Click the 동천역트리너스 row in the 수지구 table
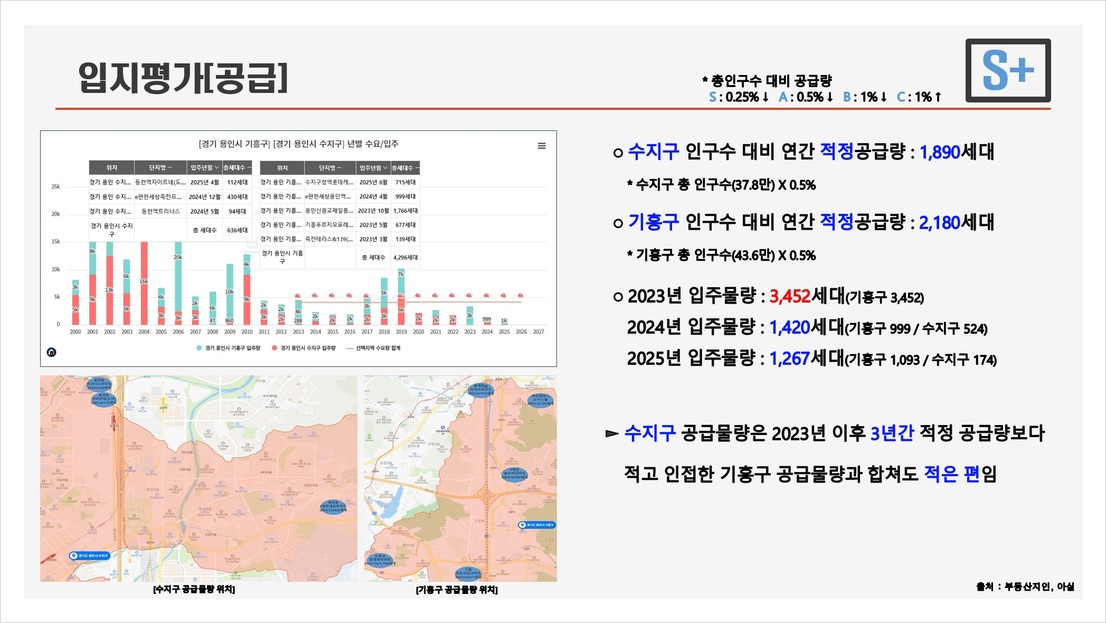Viewport: 1106px width, 623px height. [169, 211]
